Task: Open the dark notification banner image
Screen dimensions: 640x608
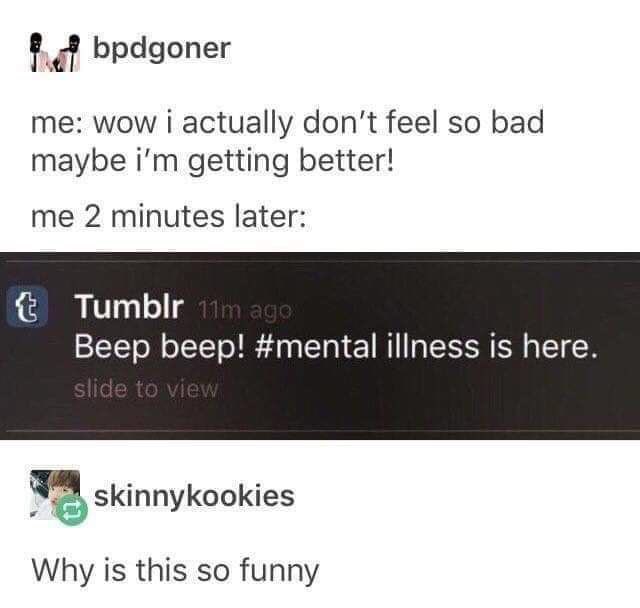Action: point(320,346)
